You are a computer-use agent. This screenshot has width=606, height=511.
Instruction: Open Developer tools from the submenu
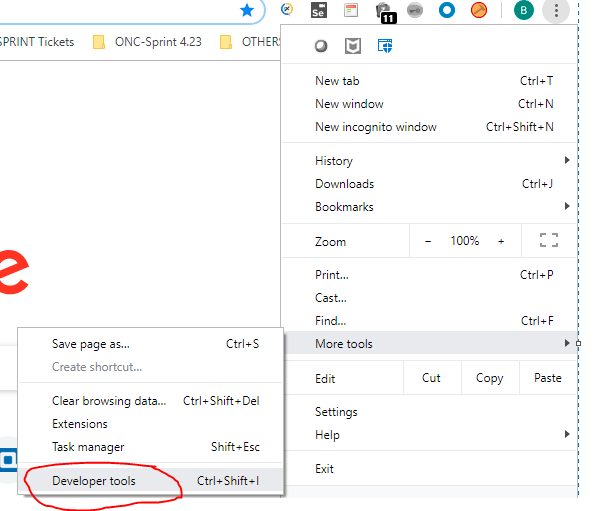point(151,480)
